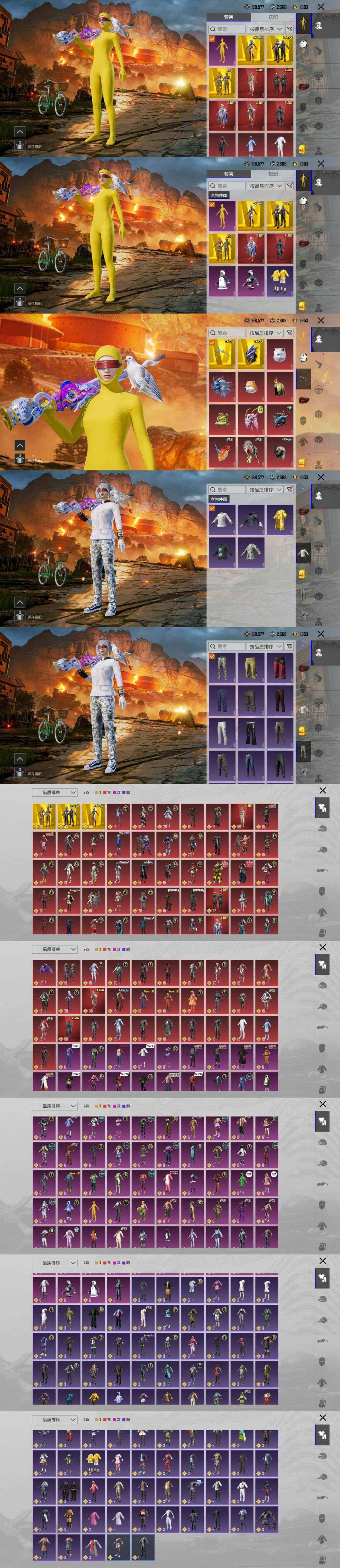Expand up-arrow button above 保存搭配 in headgear panel
The height and width of the screenshot is (1568, 340).
pyautogui.click(x=20, y=445)
